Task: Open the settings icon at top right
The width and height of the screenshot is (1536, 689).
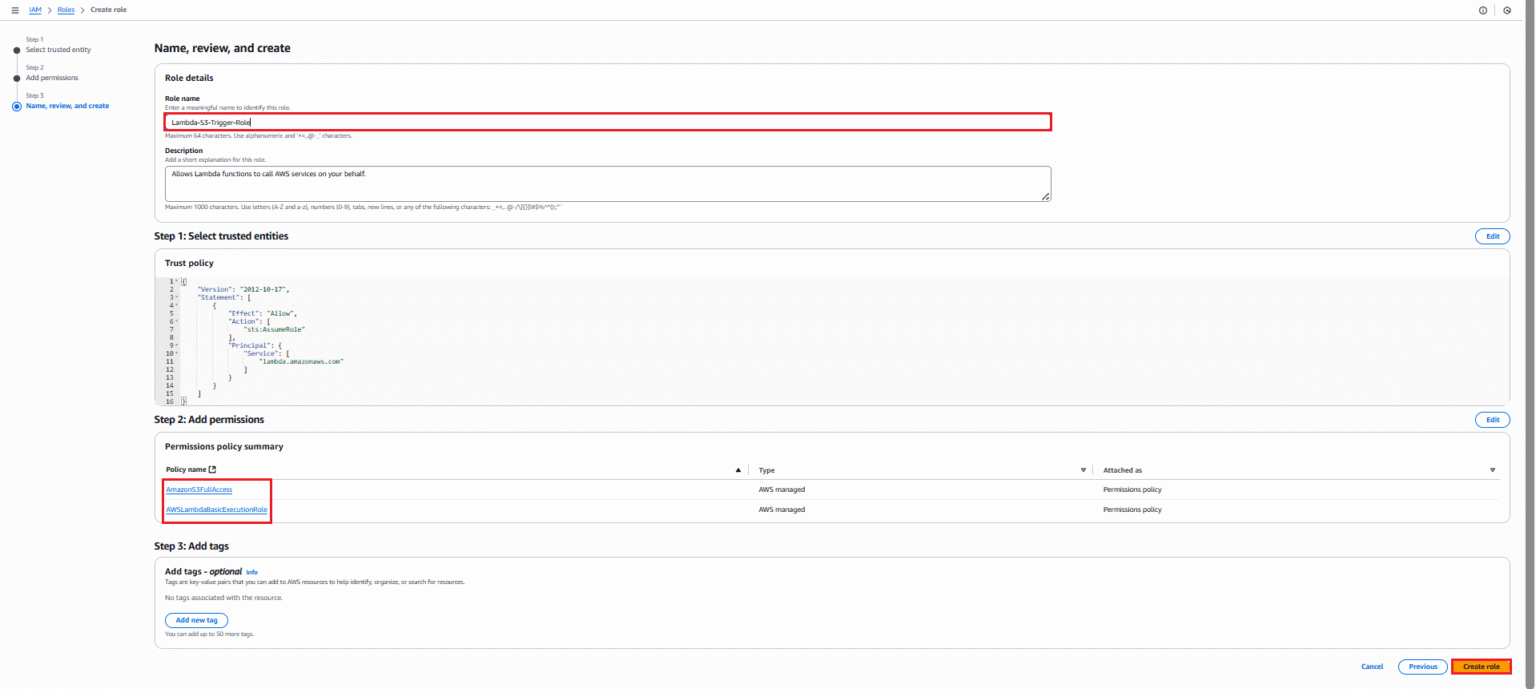Action: [1508, 10]
